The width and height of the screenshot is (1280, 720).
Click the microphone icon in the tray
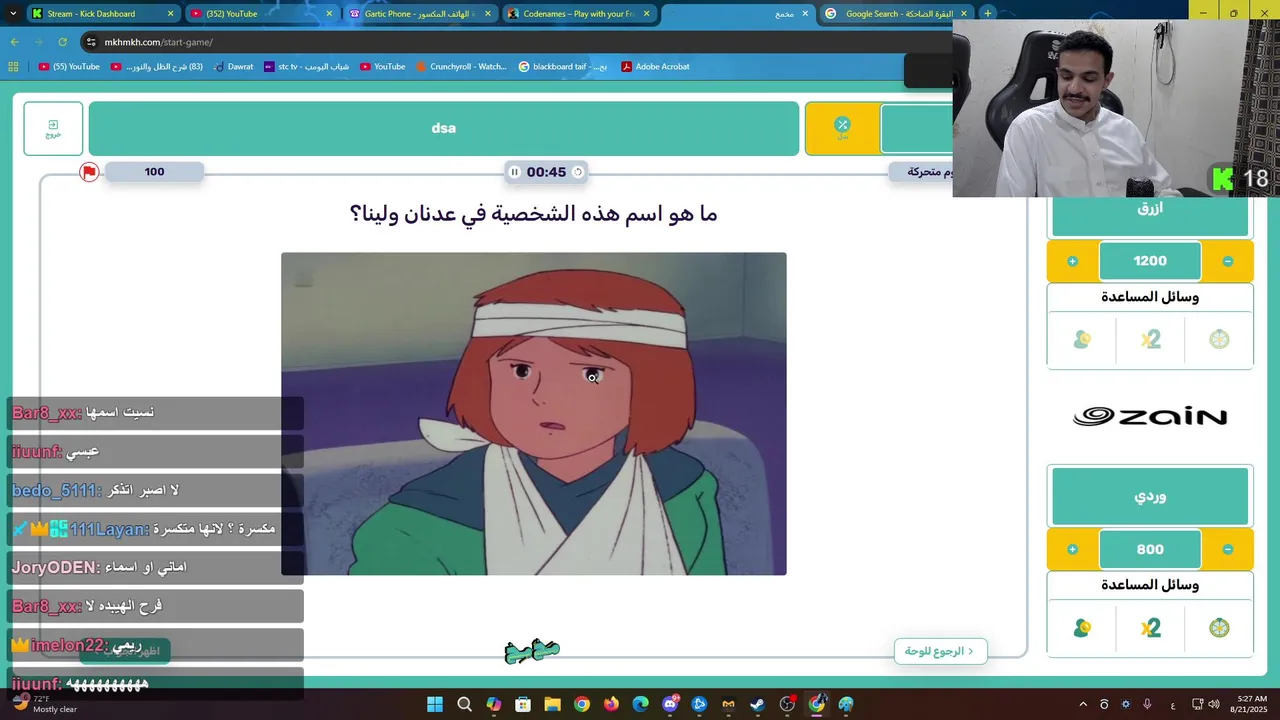pyautogui.click(x=1147, y=704)
